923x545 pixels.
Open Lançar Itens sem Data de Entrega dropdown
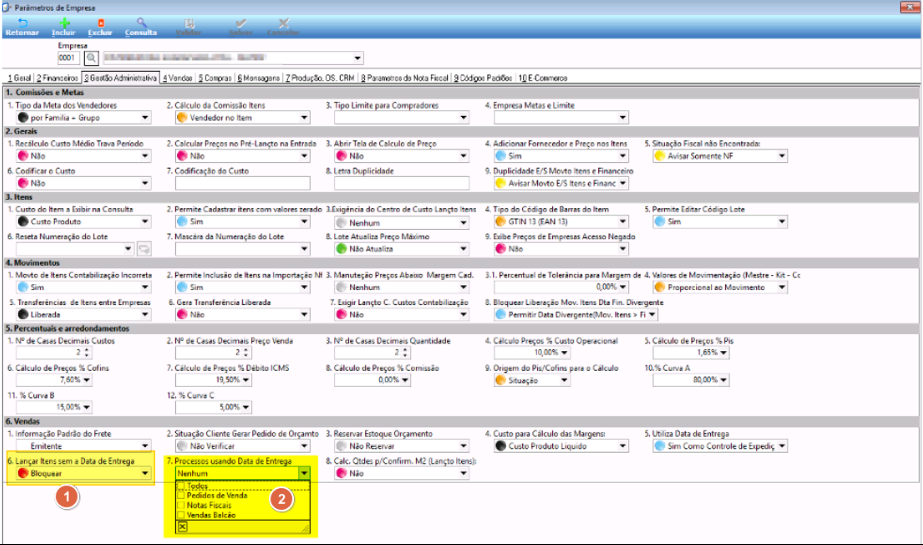tap(145, 473)
